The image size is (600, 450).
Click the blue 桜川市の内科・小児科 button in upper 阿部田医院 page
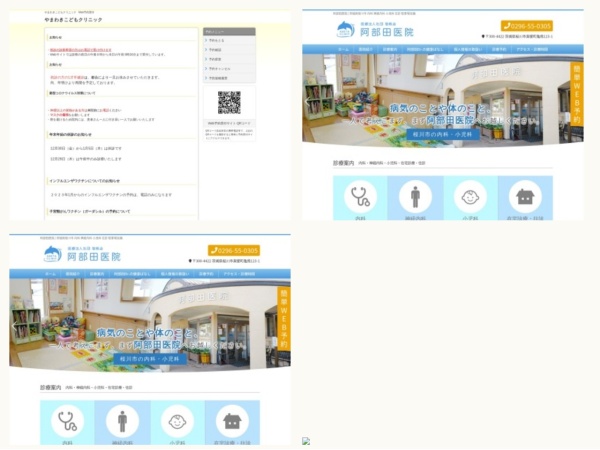pos(442,134)
